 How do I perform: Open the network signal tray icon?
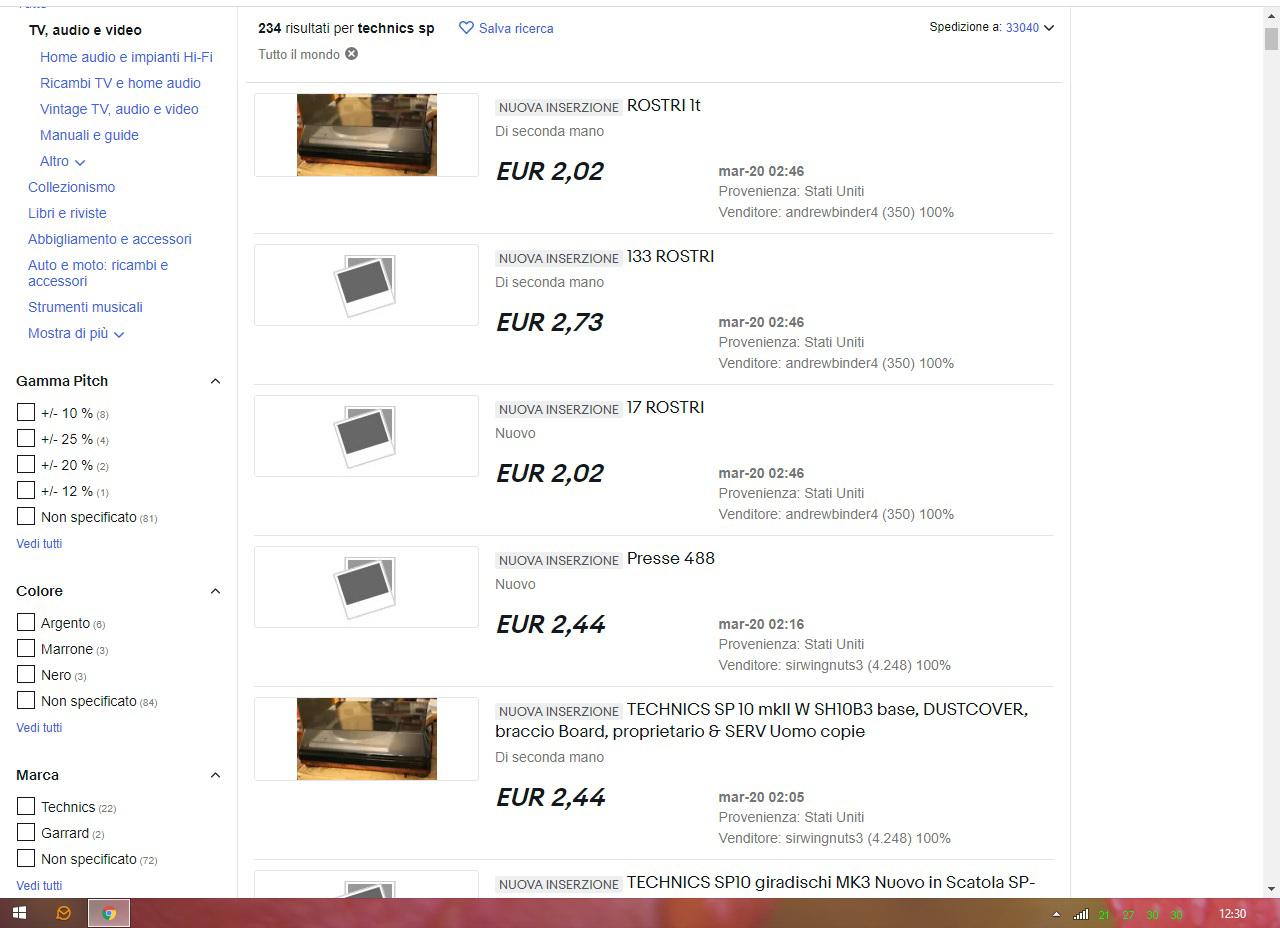pos(1081,914)
